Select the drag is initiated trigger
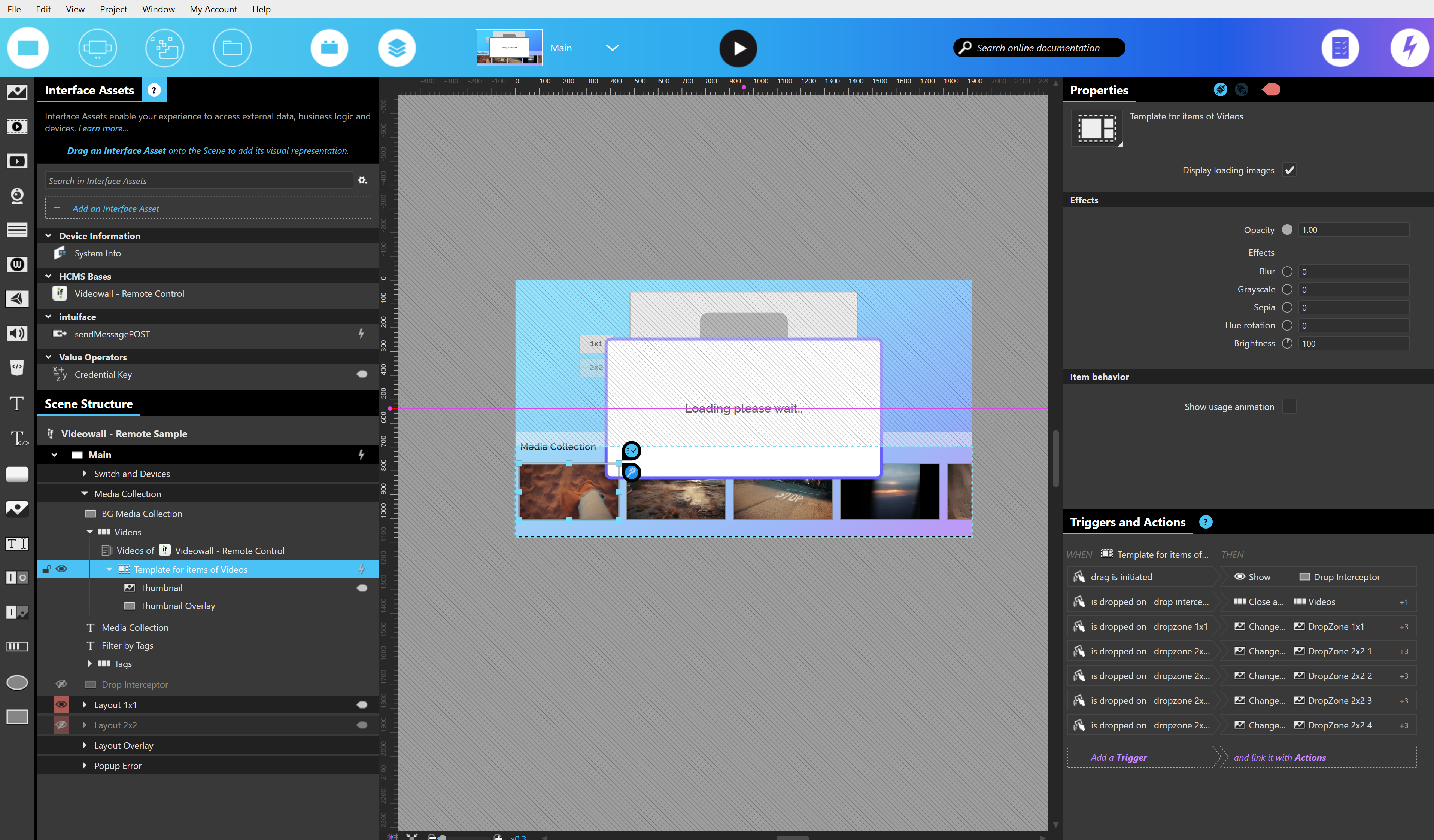Screen dimensions: 1434x840 coord(1143,576)
